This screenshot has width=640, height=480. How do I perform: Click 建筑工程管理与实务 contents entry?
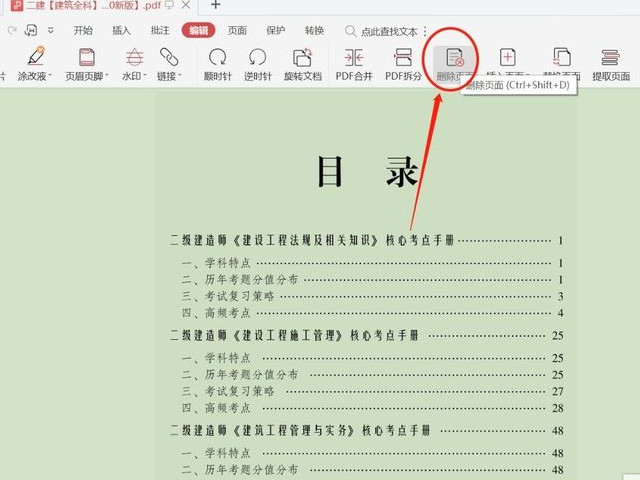[366, 430]
